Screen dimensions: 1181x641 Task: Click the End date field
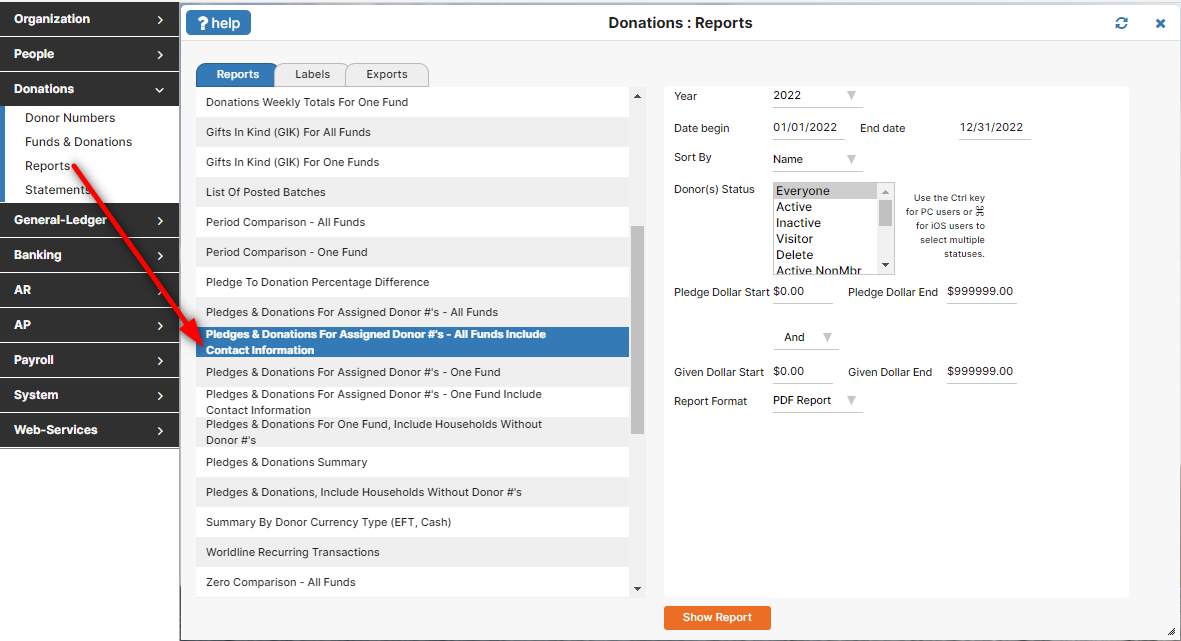994,128
